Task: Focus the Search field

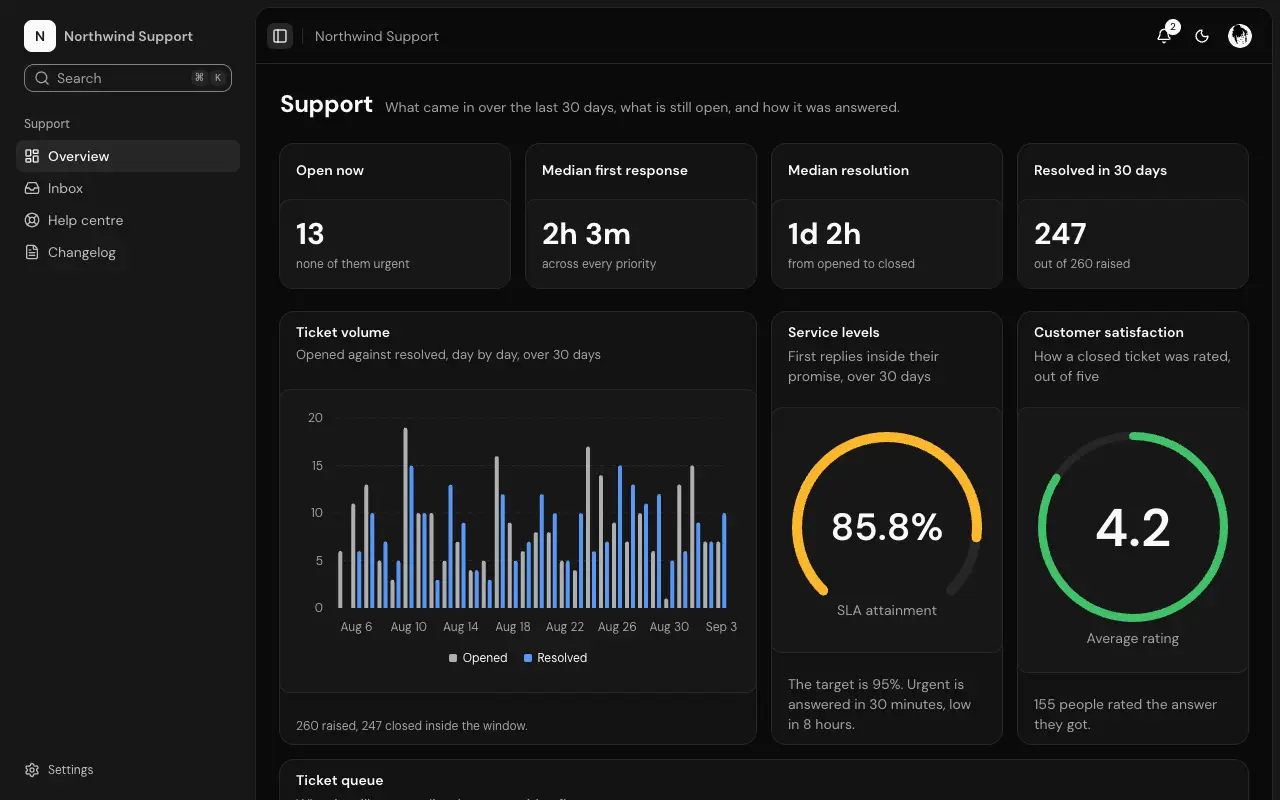Action: [128, 78]
